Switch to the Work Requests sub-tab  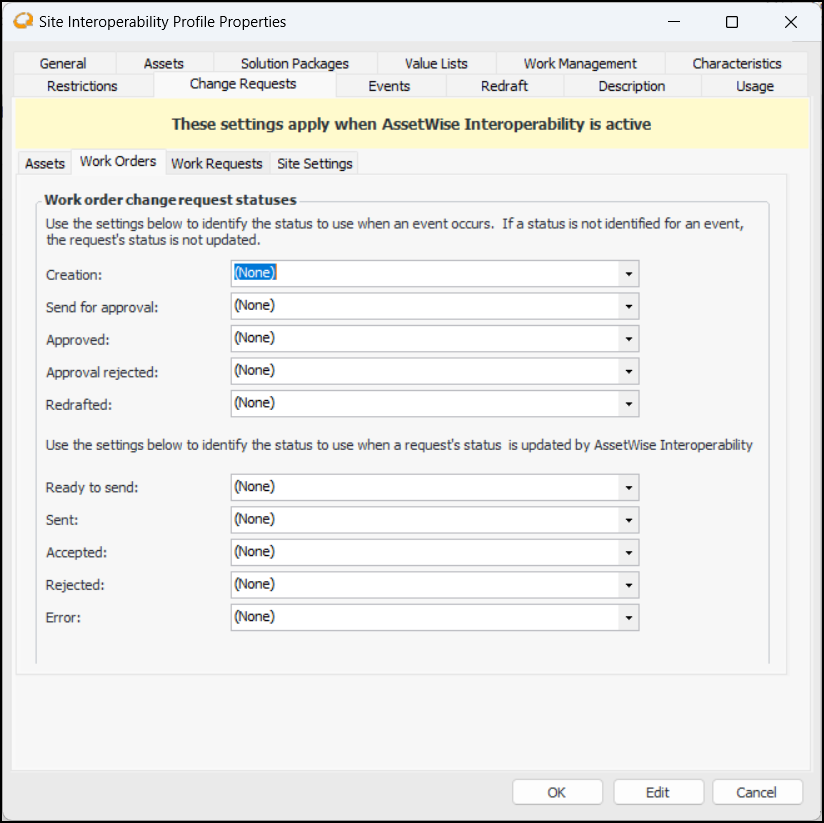coord(217,163)
